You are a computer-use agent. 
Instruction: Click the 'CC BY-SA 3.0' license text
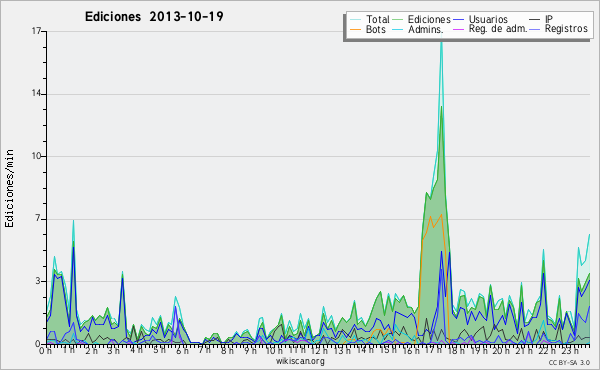[569, 362]
